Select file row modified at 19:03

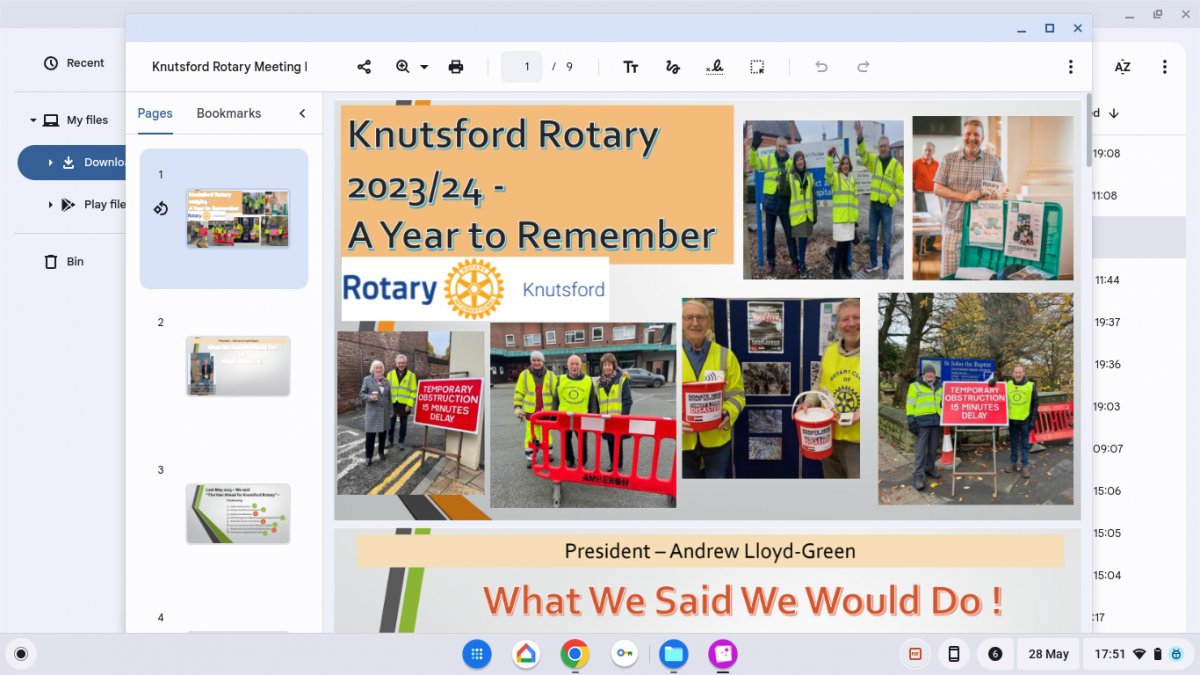click(x=1140, y=407)
